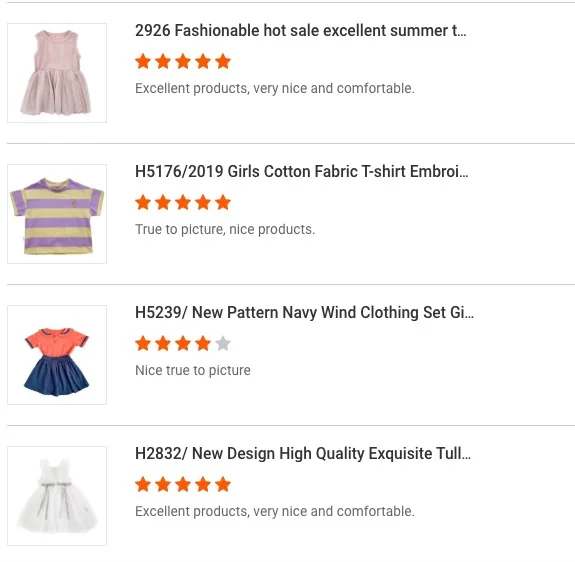This screenshot has height=562, width=575.
Task: Select the review text under the 2926 dress
Action: coord(275,88)
